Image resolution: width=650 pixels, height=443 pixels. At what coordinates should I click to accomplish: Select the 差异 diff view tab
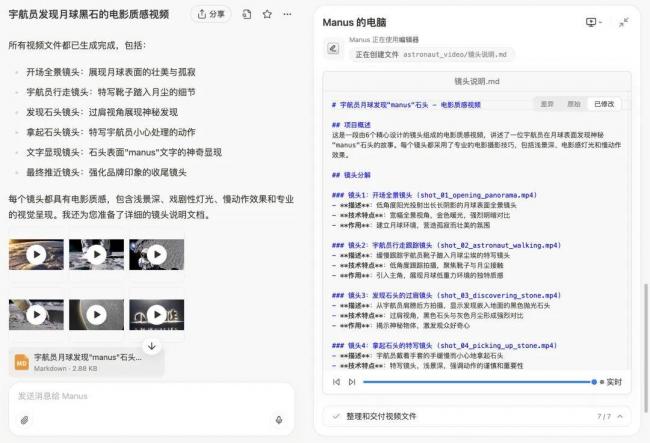point(547,103)
